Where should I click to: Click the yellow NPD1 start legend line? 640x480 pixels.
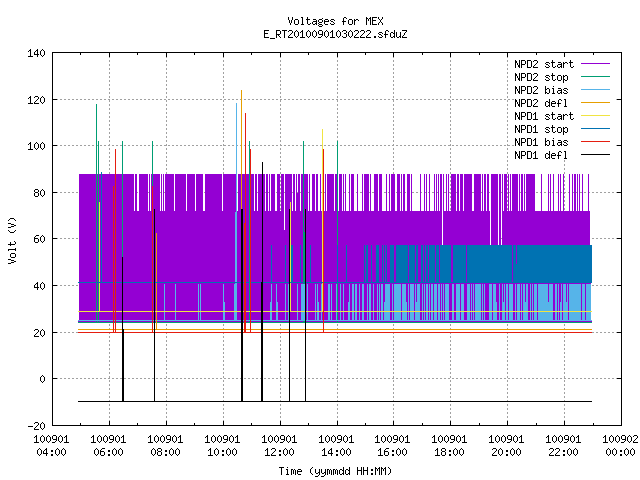tap(596, 116)
